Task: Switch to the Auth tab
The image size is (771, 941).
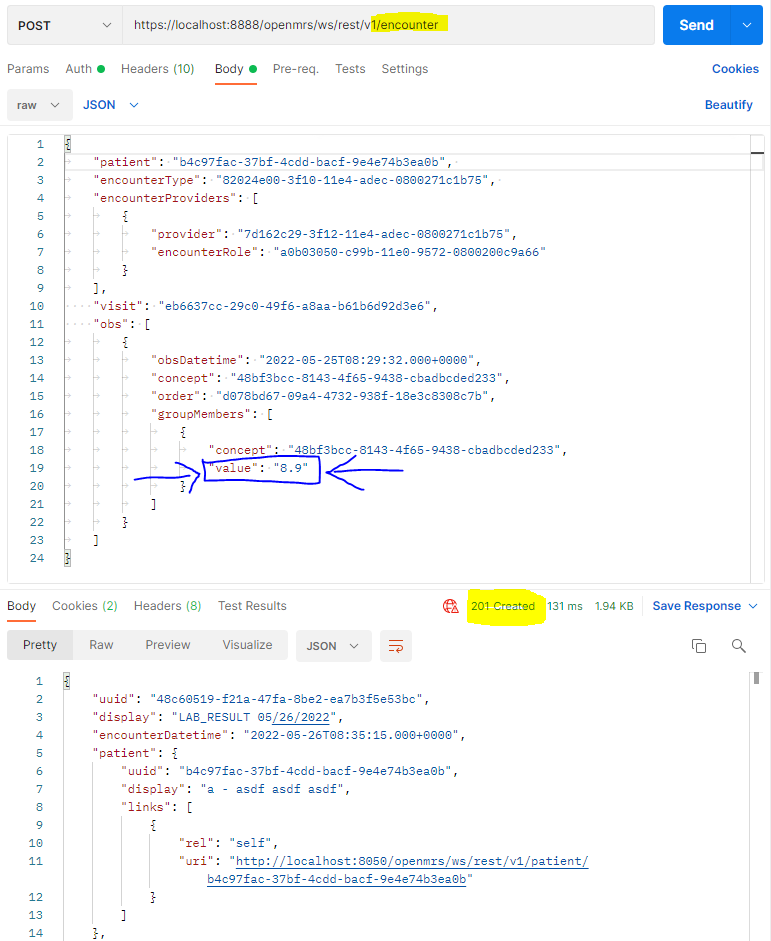Action: pos(85,69)
